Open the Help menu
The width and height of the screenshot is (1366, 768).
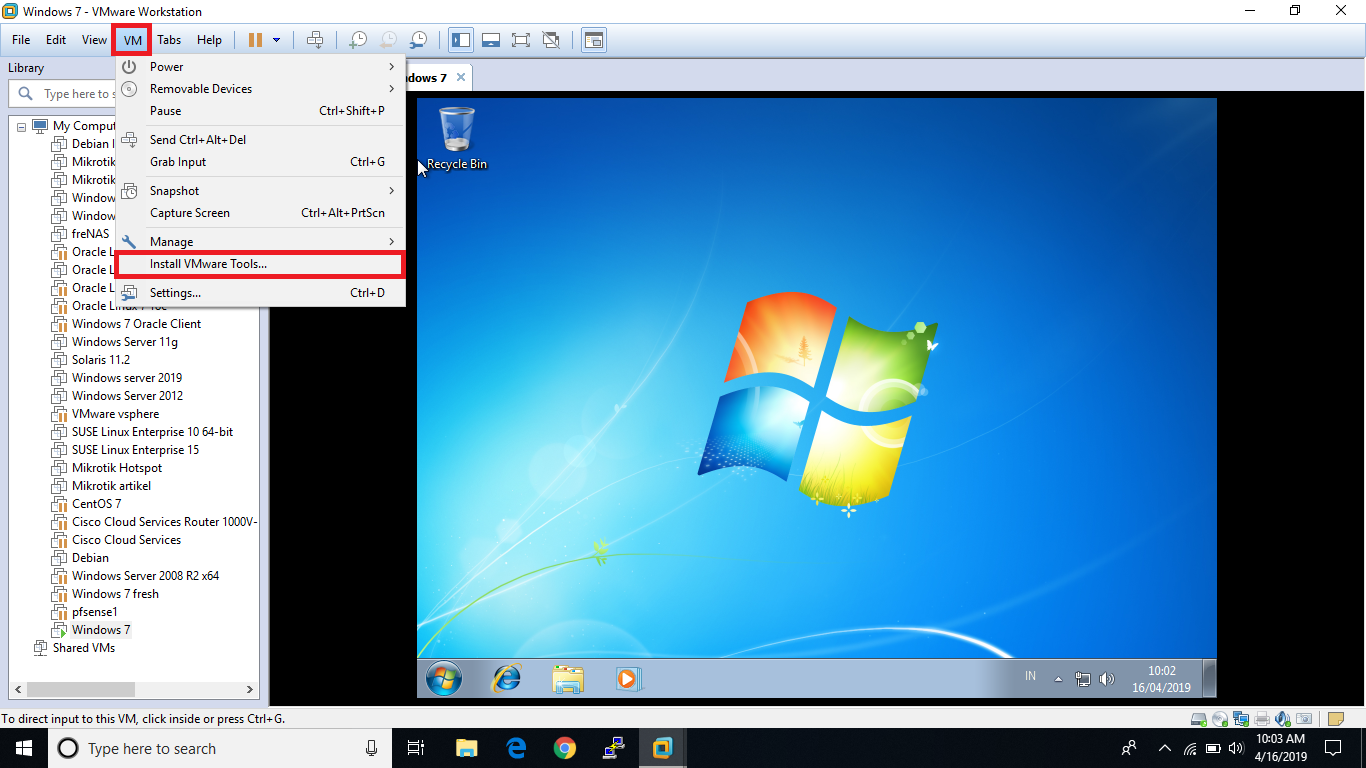pos(209,40)
